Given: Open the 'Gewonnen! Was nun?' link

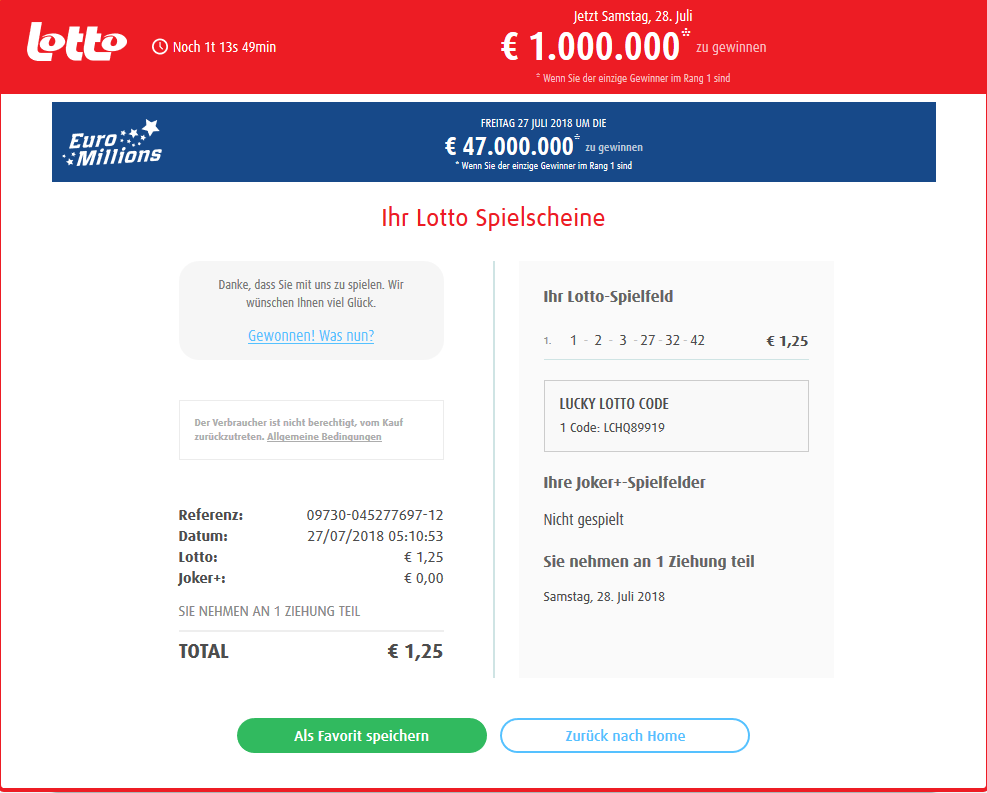Looking at the screenshot, I should click(x=311, y=335).
